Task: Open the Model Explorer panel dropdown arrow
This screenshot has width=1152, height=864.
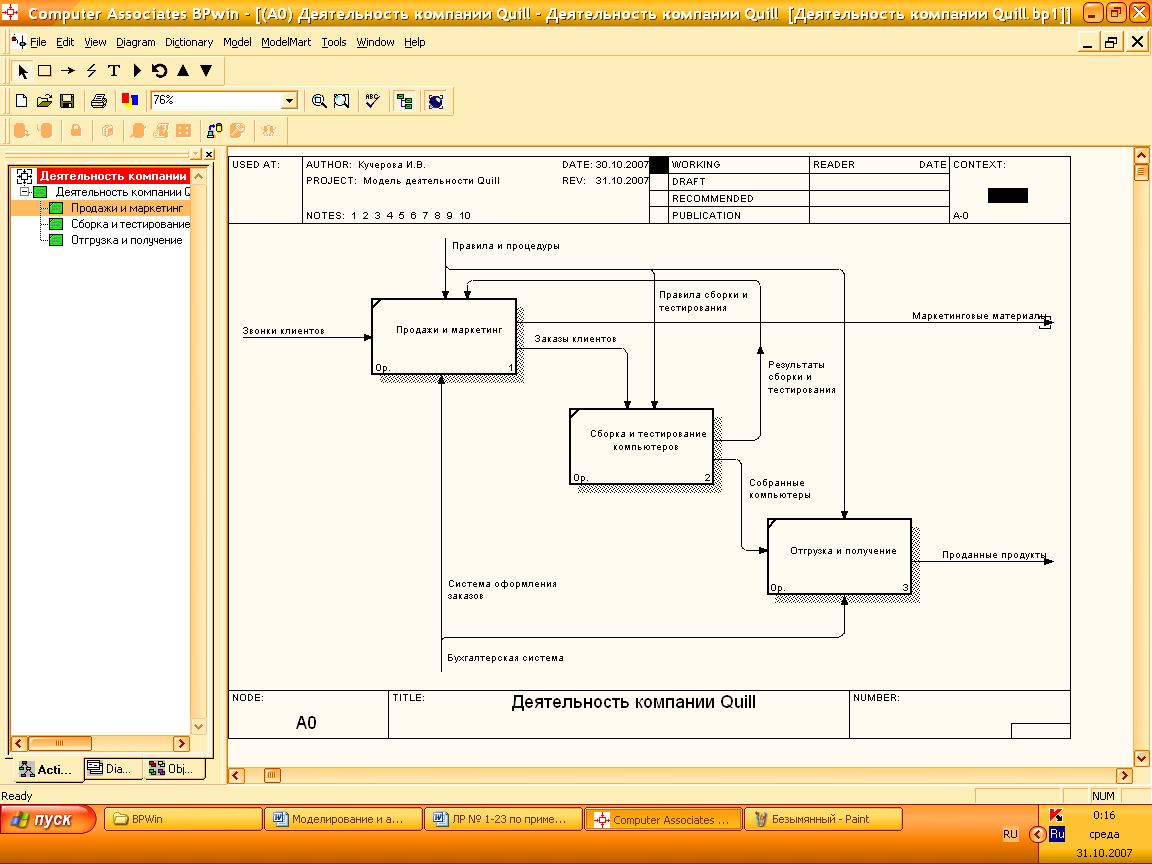Action: [195, 154]
